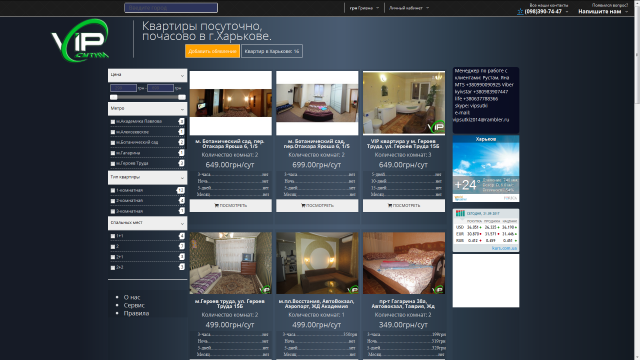Tick the м.Гагарина metro checkbox
The width and height of the screenshot is (640, 360).
tap(113, 153)
